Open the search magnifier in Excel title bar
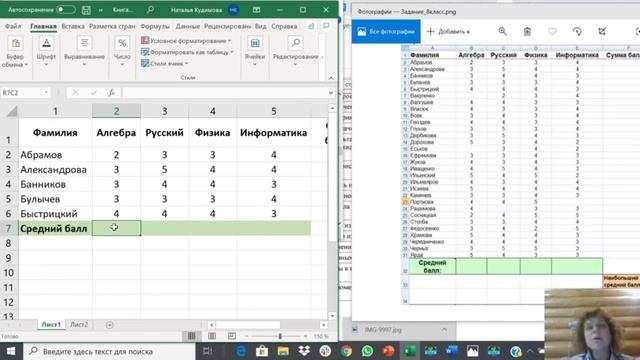640x360 pixels. 150,9
